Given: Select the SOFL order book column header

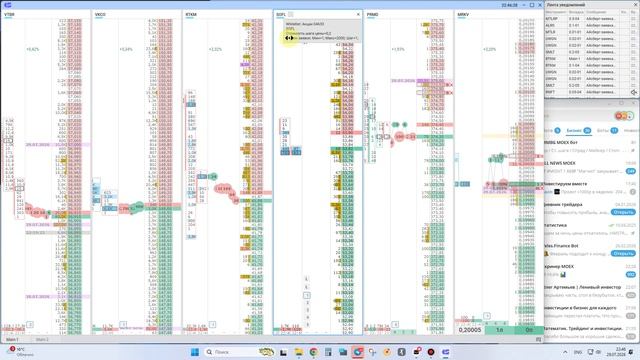Looking at the screenshot, I should (281, 14).
